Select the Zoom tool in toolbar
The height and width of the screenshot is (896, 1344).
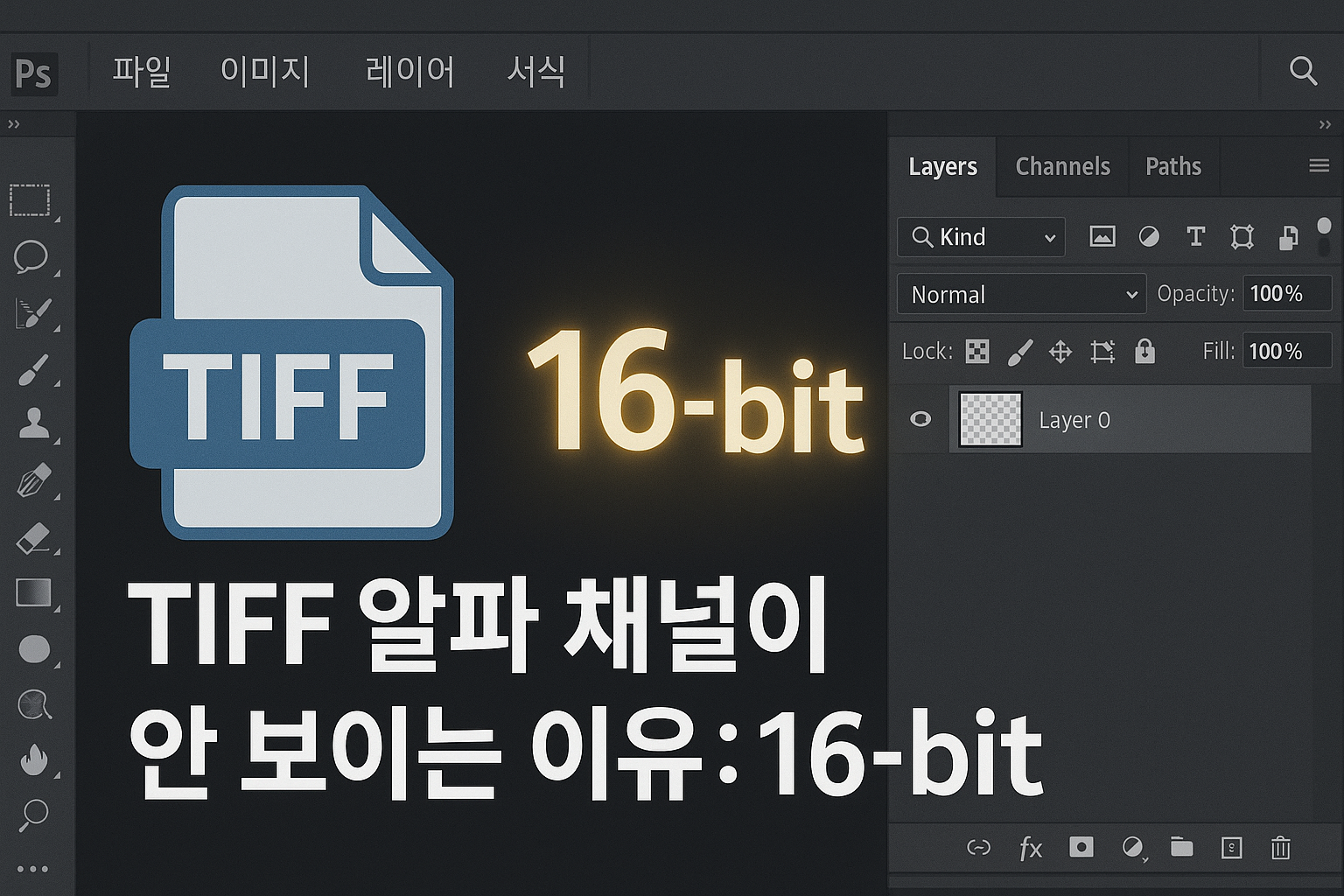tap(33, 815)
